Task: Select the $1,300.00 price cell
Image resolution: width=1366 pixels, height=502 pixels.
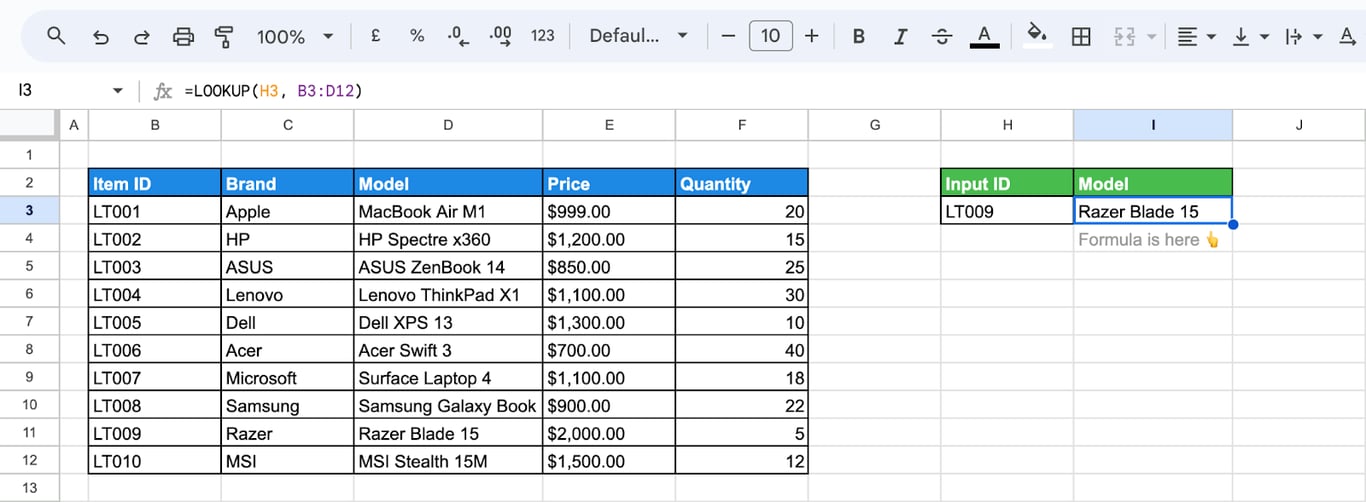Action: [609, 322]
